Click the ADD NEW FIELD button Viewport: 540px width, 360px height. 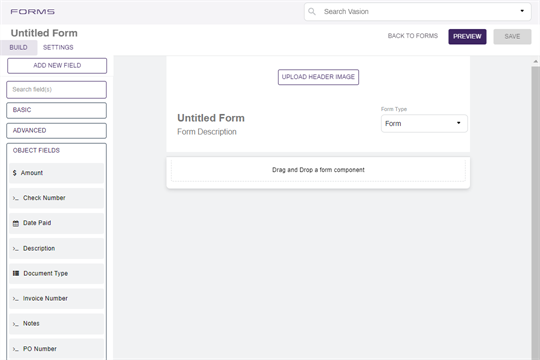(57, 66)
